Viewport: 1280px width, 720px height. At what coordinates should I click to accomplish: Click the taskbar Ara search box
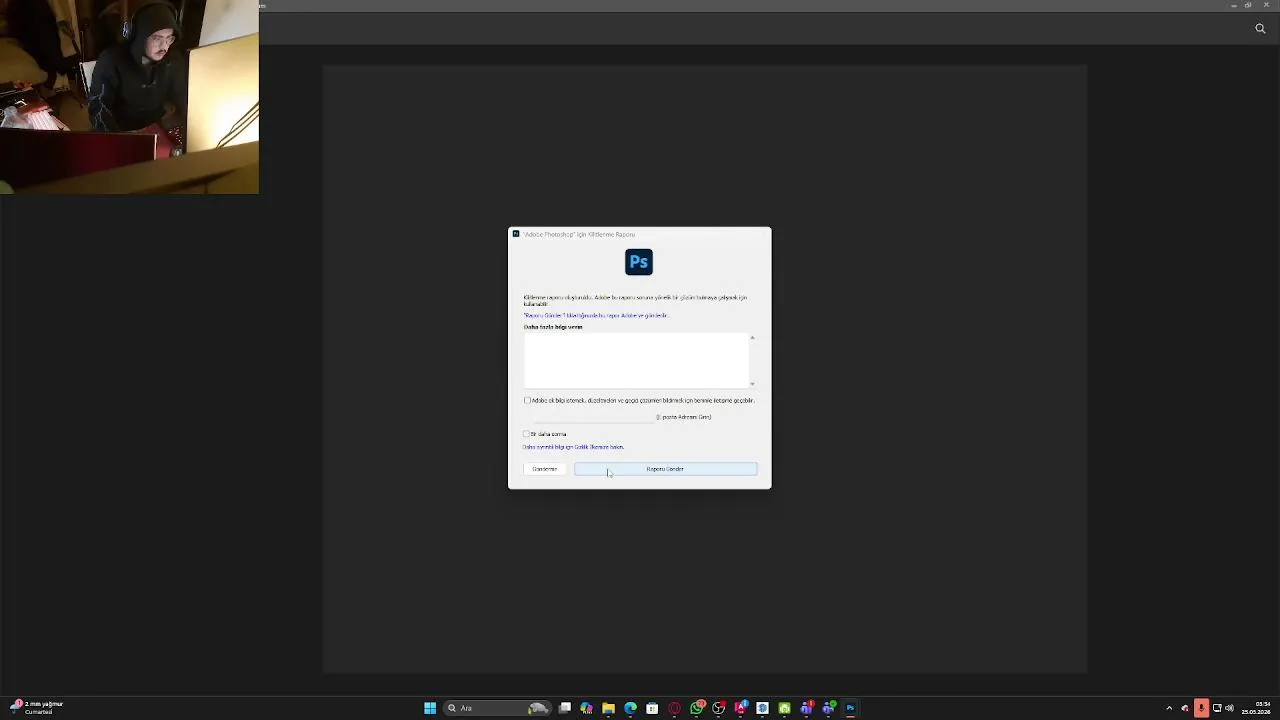[x=498, y=708]
